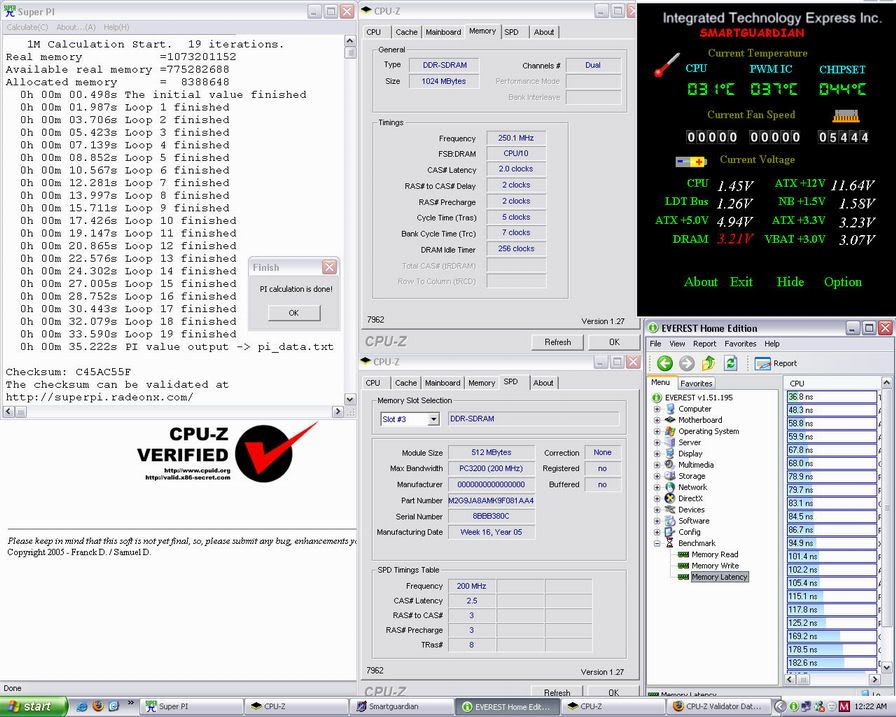Select the Devices icon in EVEREST tree
The image size is (896, 717).
[x=670, y=510]
